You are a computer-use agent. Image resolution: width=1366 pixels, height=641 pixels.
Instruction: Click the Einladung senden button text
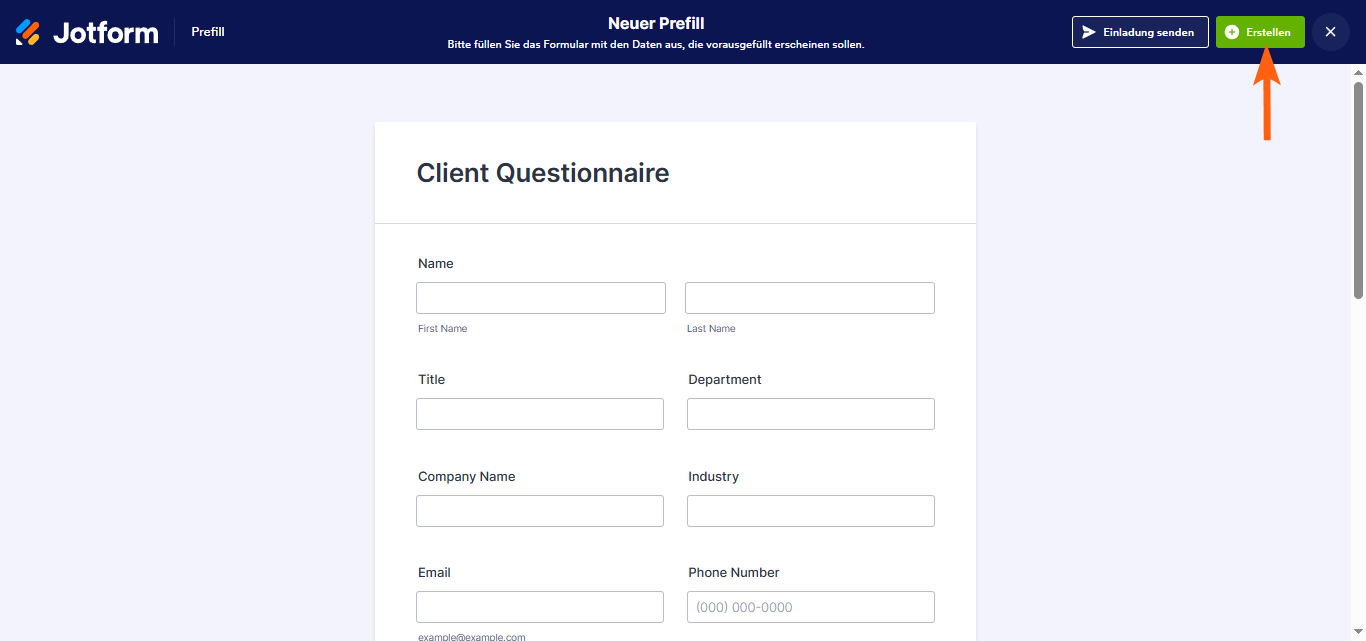tap(1148, 32)
